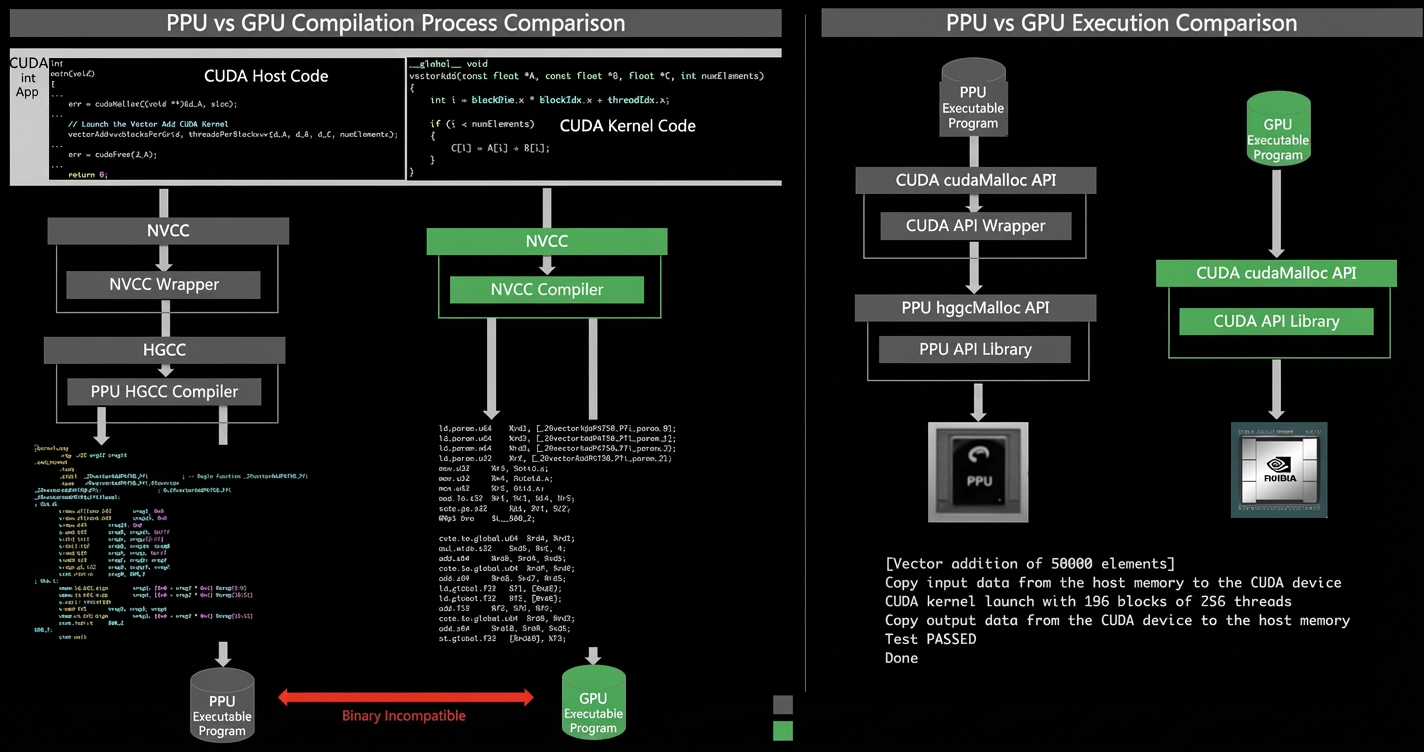Screen dimensions: 1424x752
Task: Select the NVCC Wrapper box
Action: pos(164,284)
